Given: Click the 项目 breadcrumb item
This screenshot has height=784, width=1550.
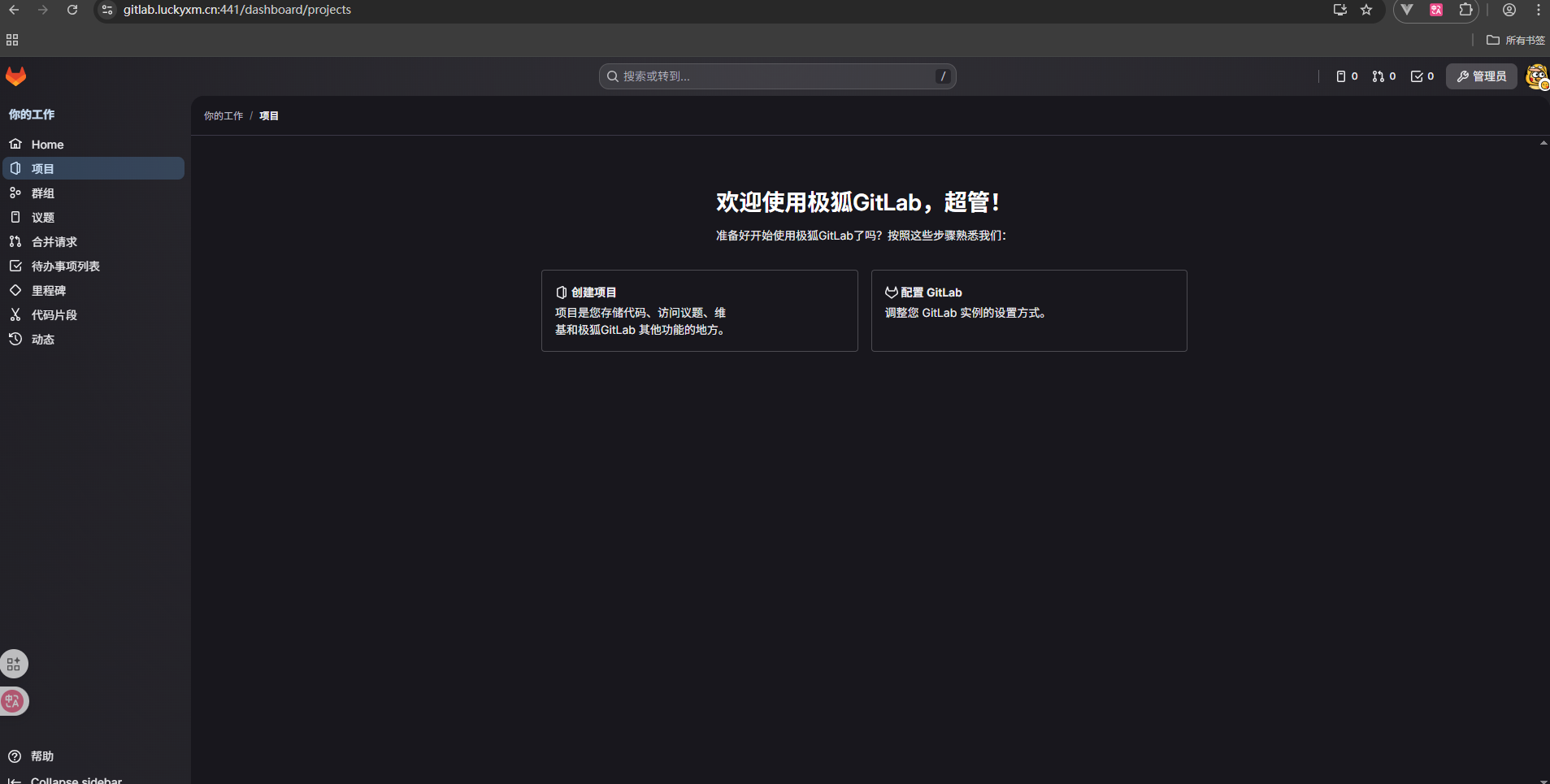Looking at the screenshot, I should 269,116.
